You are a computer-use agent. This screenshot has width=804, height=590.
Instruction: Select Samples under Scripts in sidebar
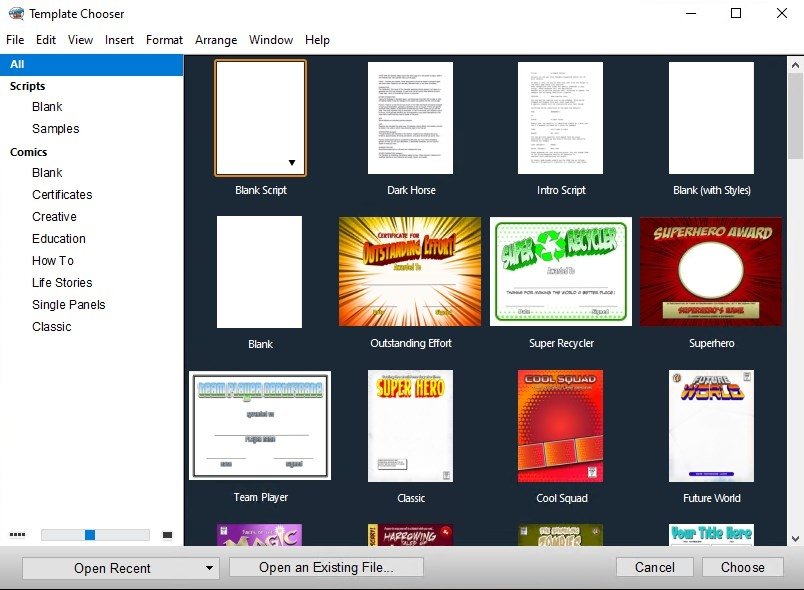(55, 129)
